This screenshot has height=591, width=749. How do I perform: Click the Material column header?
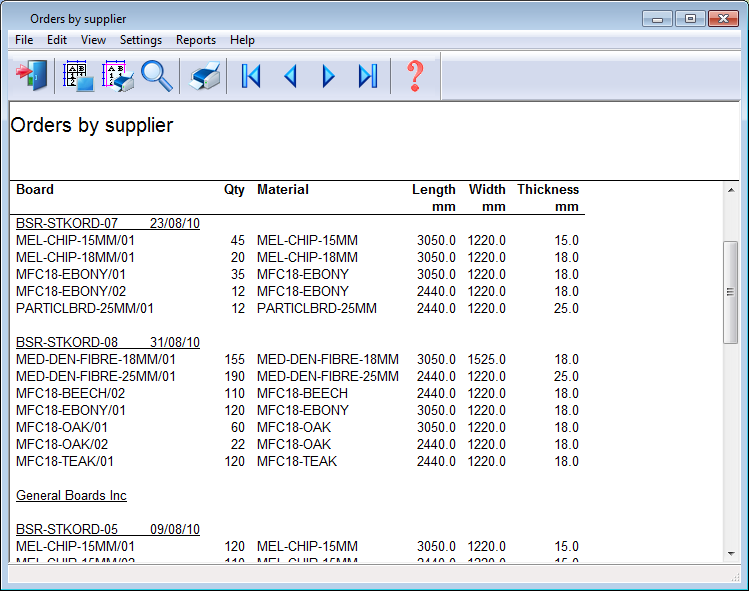click(x=283, y=189)
